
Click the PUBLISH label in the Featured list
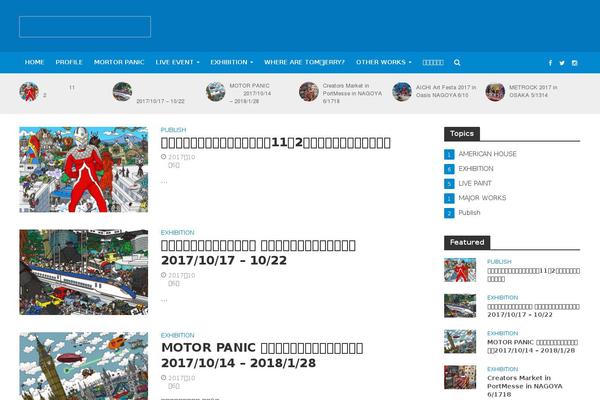pyautogui.click(x=499, y=262)
